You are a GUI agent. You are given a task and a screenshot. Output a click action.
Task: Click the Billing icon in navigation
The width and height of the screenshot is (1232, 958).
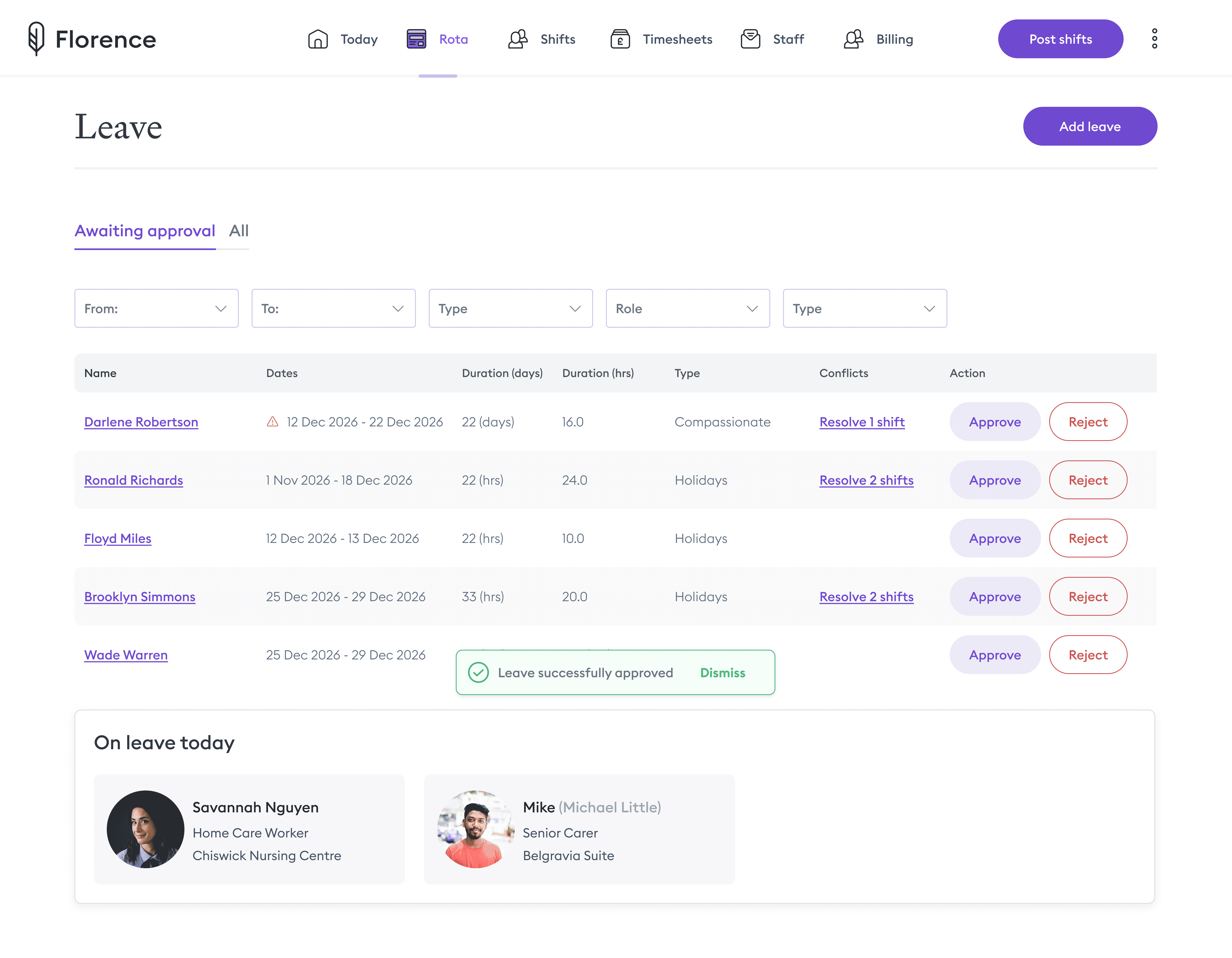coord(853,39)
